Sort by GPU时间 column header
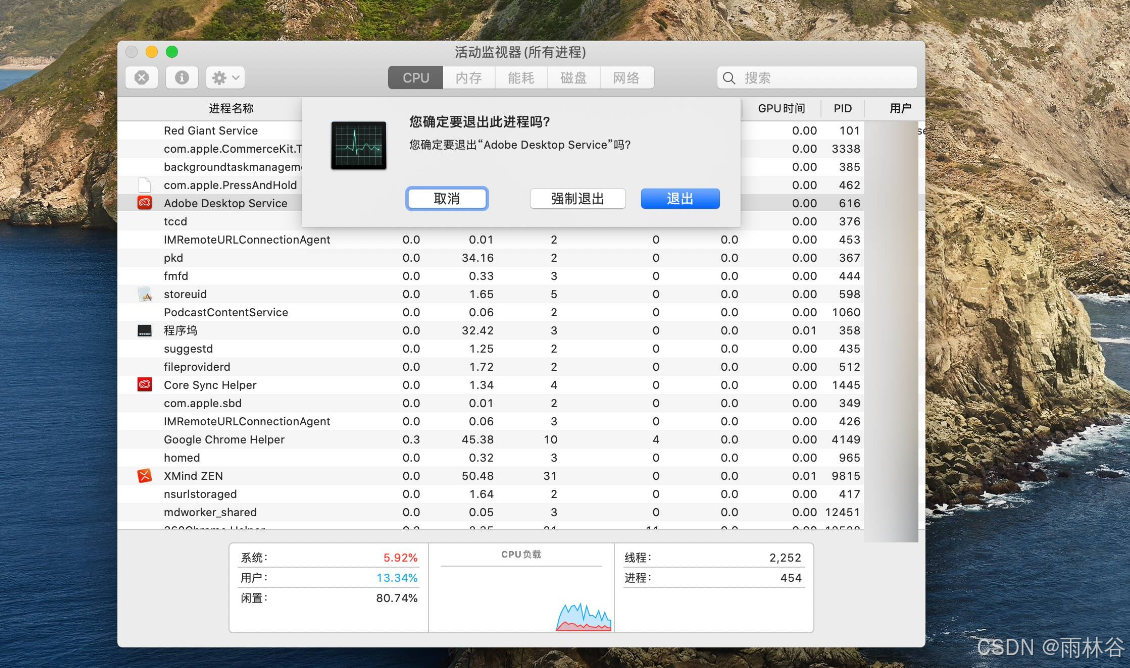Viewport: 1130px width, 668px height. (x=781, y=108)
